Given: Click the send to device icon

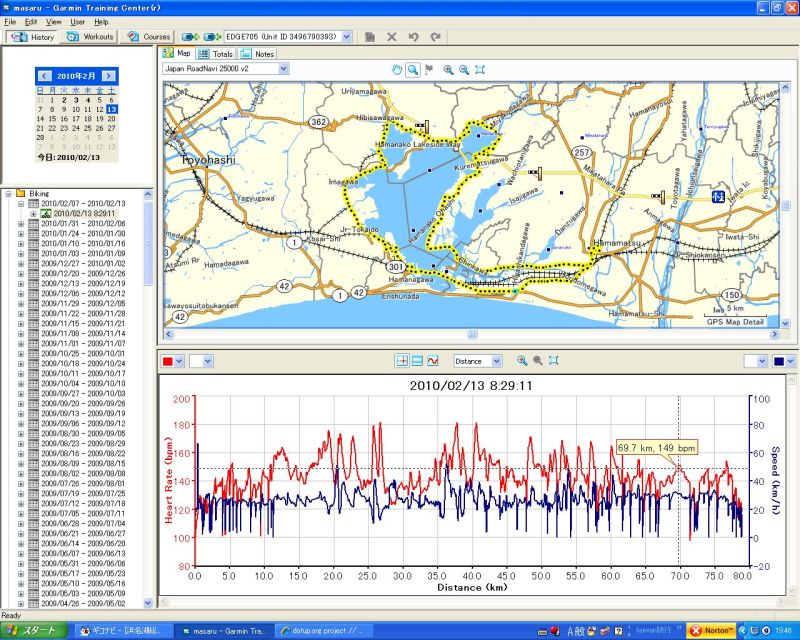Looking at the screenshot, I should [x=190, y=37].
